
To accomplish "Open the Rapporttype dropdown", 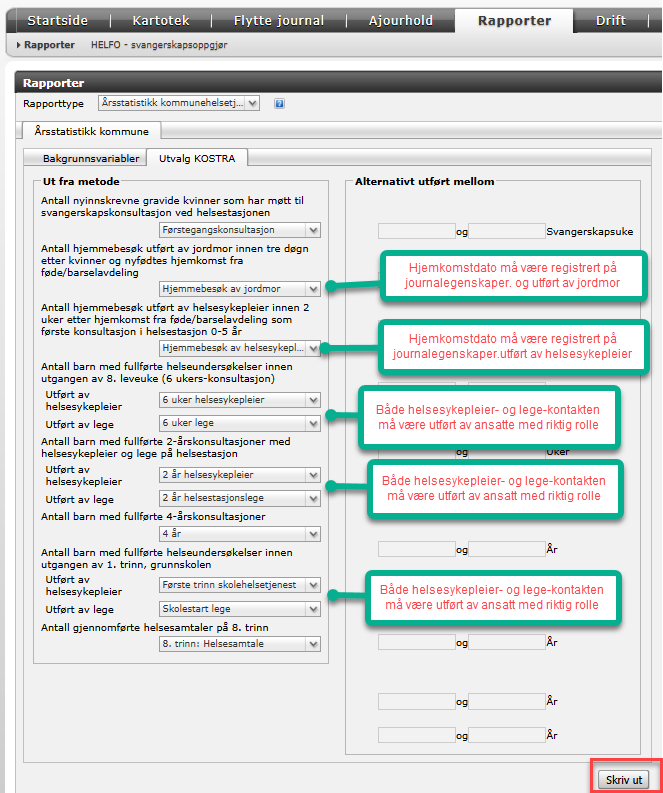I will [179, 103].
